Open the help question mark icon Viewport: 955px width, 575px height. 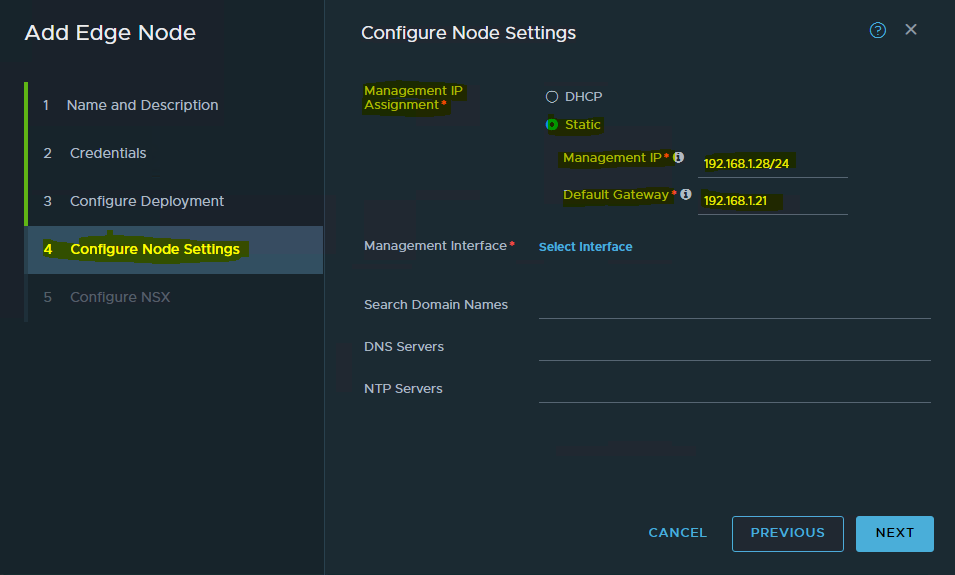click(x=877, y=30)
